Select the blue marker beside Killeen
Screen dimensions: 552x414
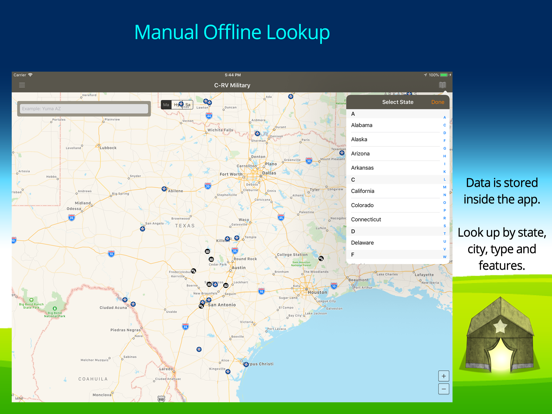point(227,239)
